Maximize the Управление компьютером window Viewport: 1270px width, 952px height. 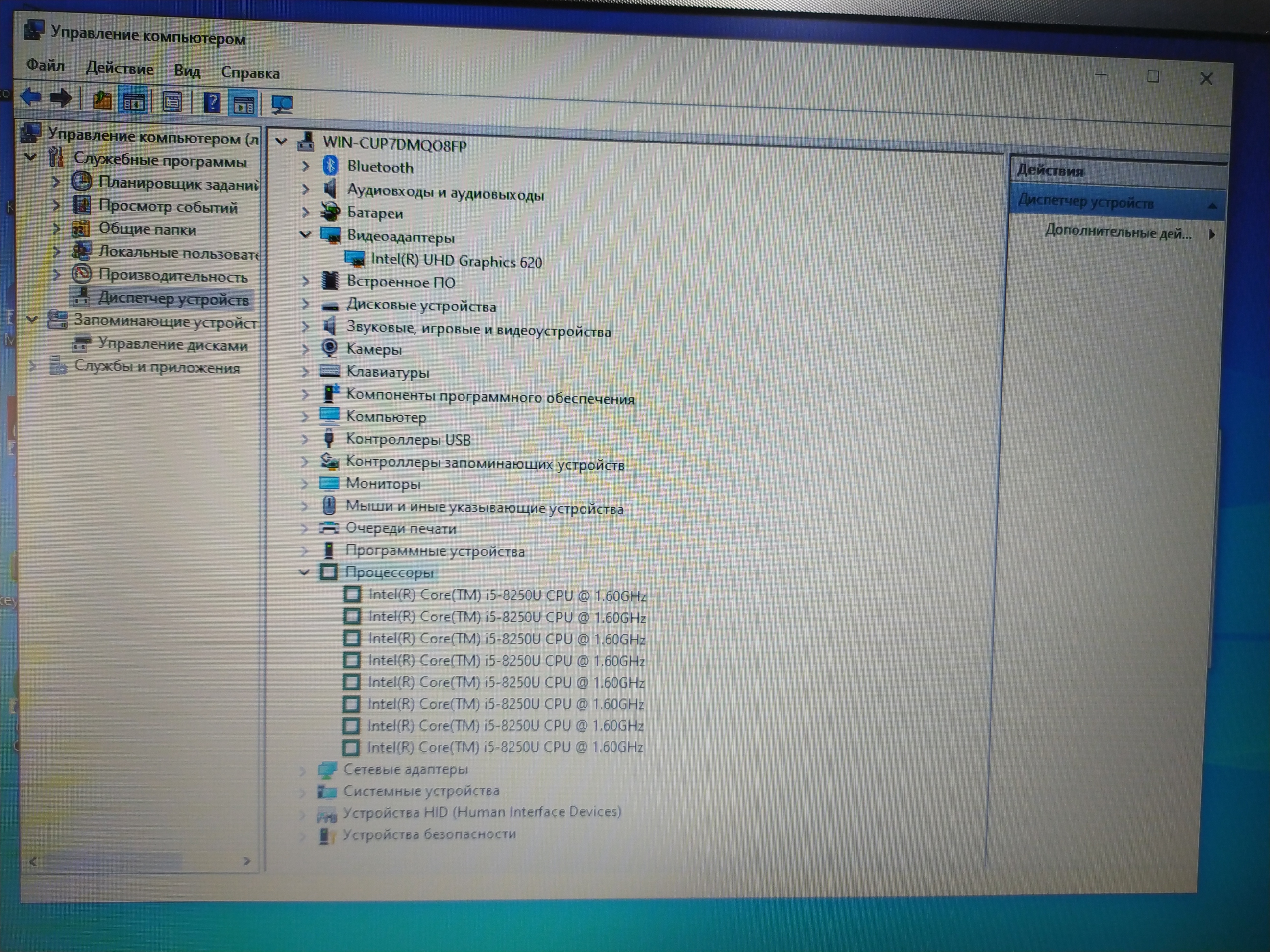coord(1152,76)
